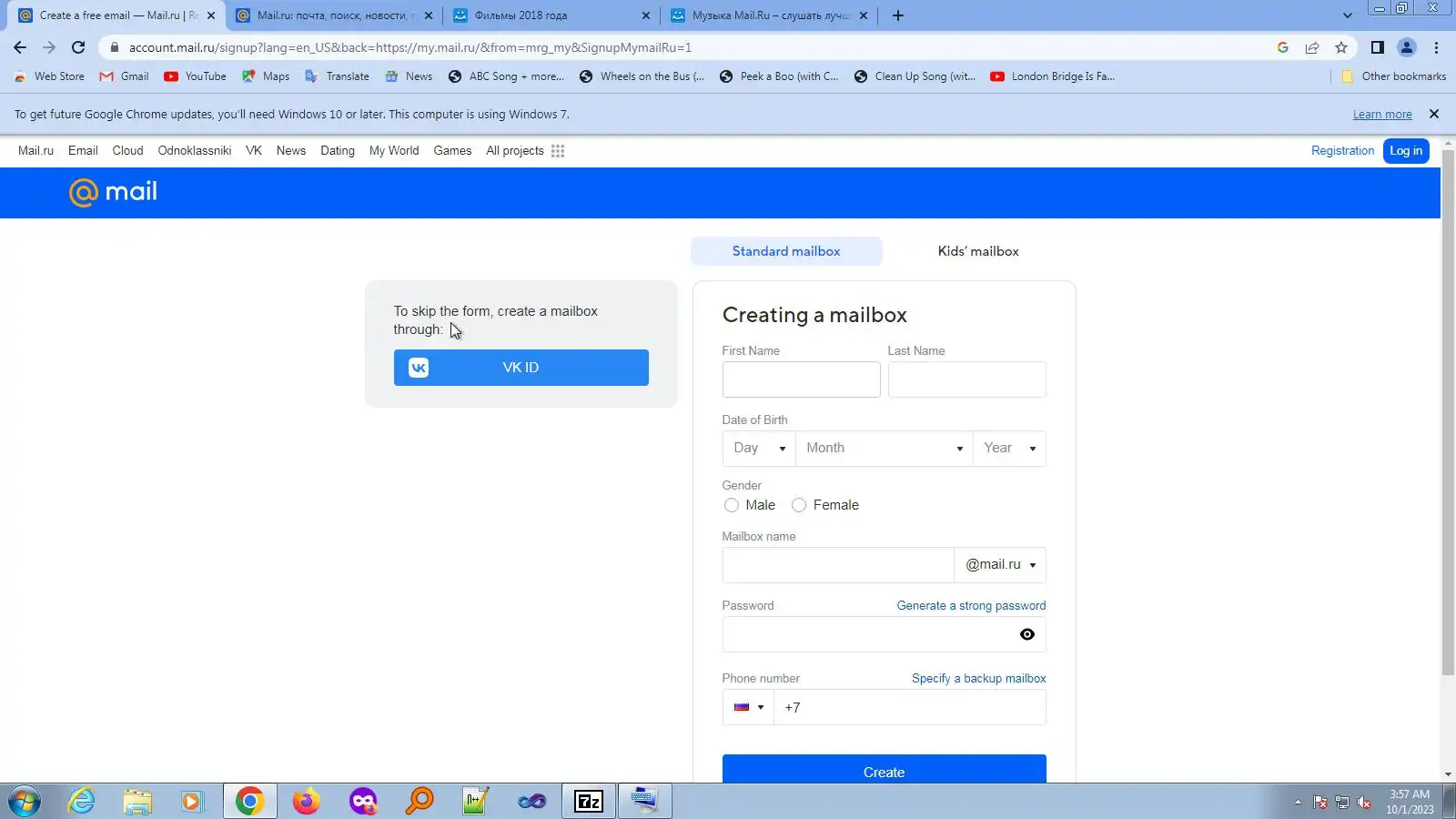Click the volume icon in system tray
1456x819 pixels.
pyautogui.click(x=1363, y=803)
